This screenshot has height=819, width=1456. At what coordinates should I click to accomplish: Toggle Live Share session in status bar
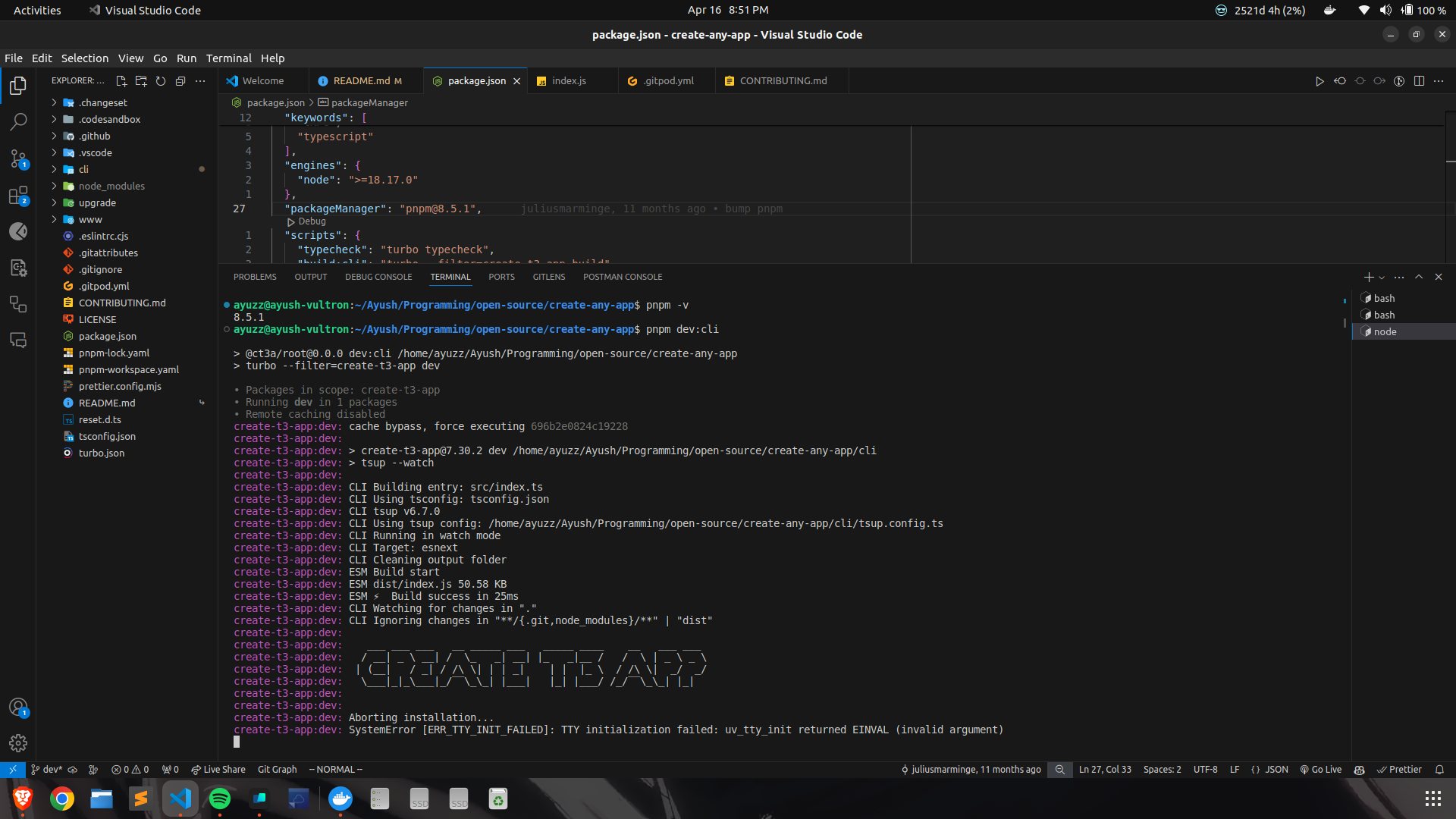[x=218, y=769]
